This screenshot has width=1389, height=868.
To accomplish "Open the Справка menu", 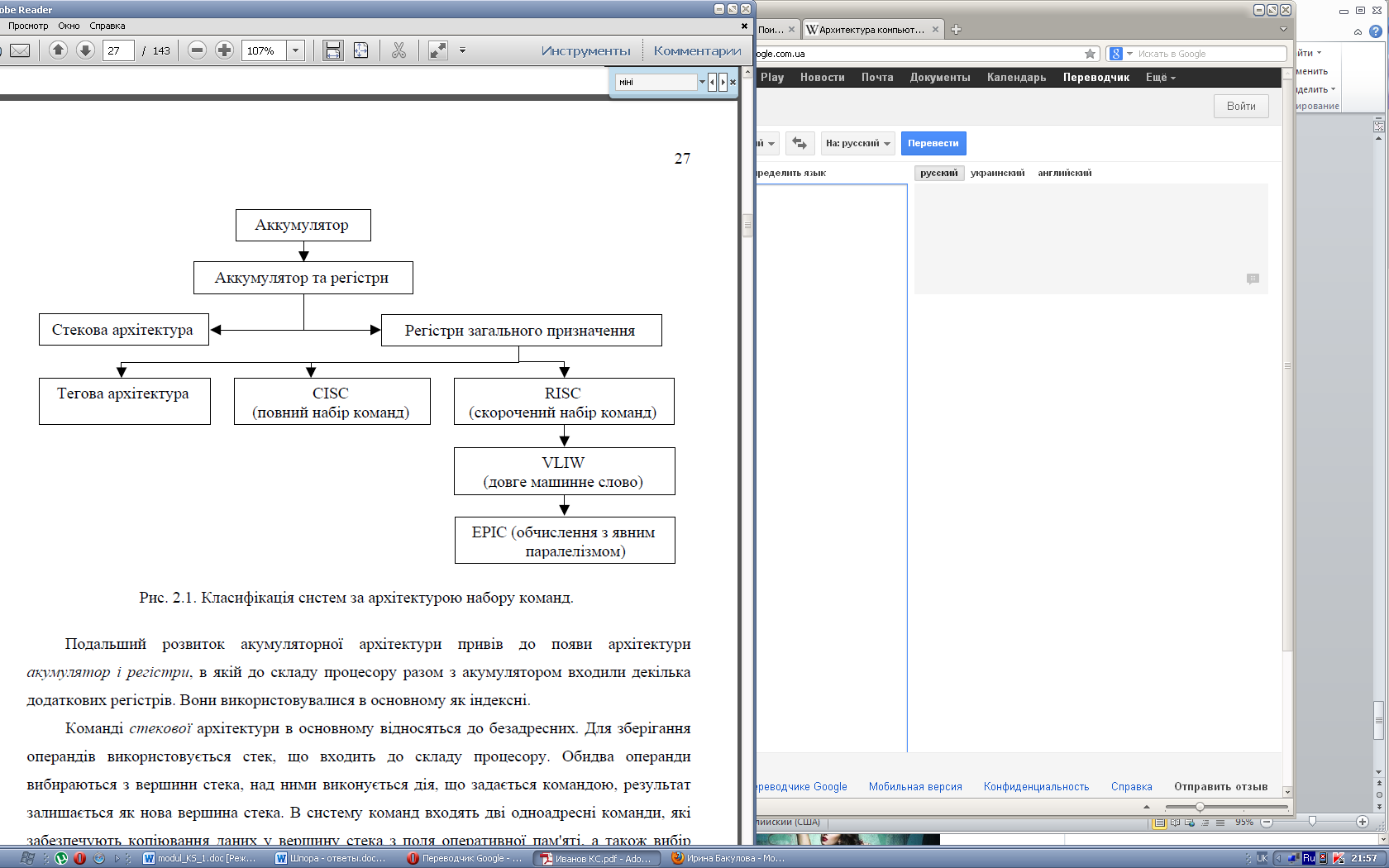I will (x=107, y=26).
